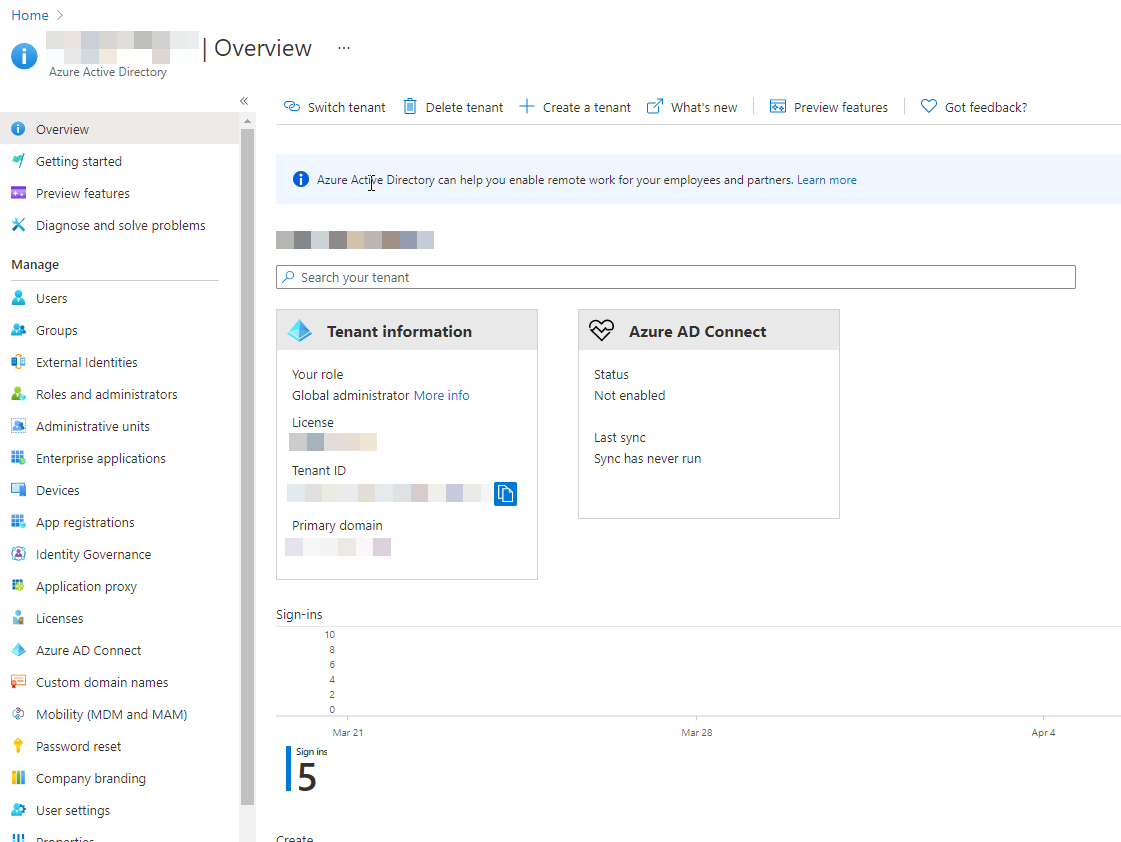1121x842 pixels.
Task: Click the Learn more link in the banner
Action: click(x=826, y=180)
